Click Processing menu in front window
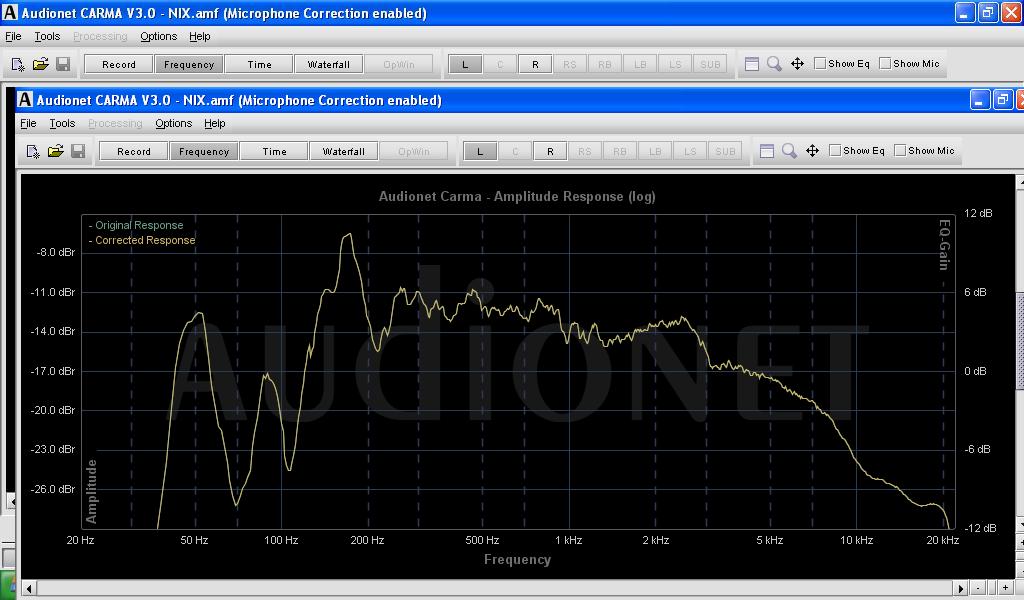Screen dimensions: 1024x600 click(115, 123)
